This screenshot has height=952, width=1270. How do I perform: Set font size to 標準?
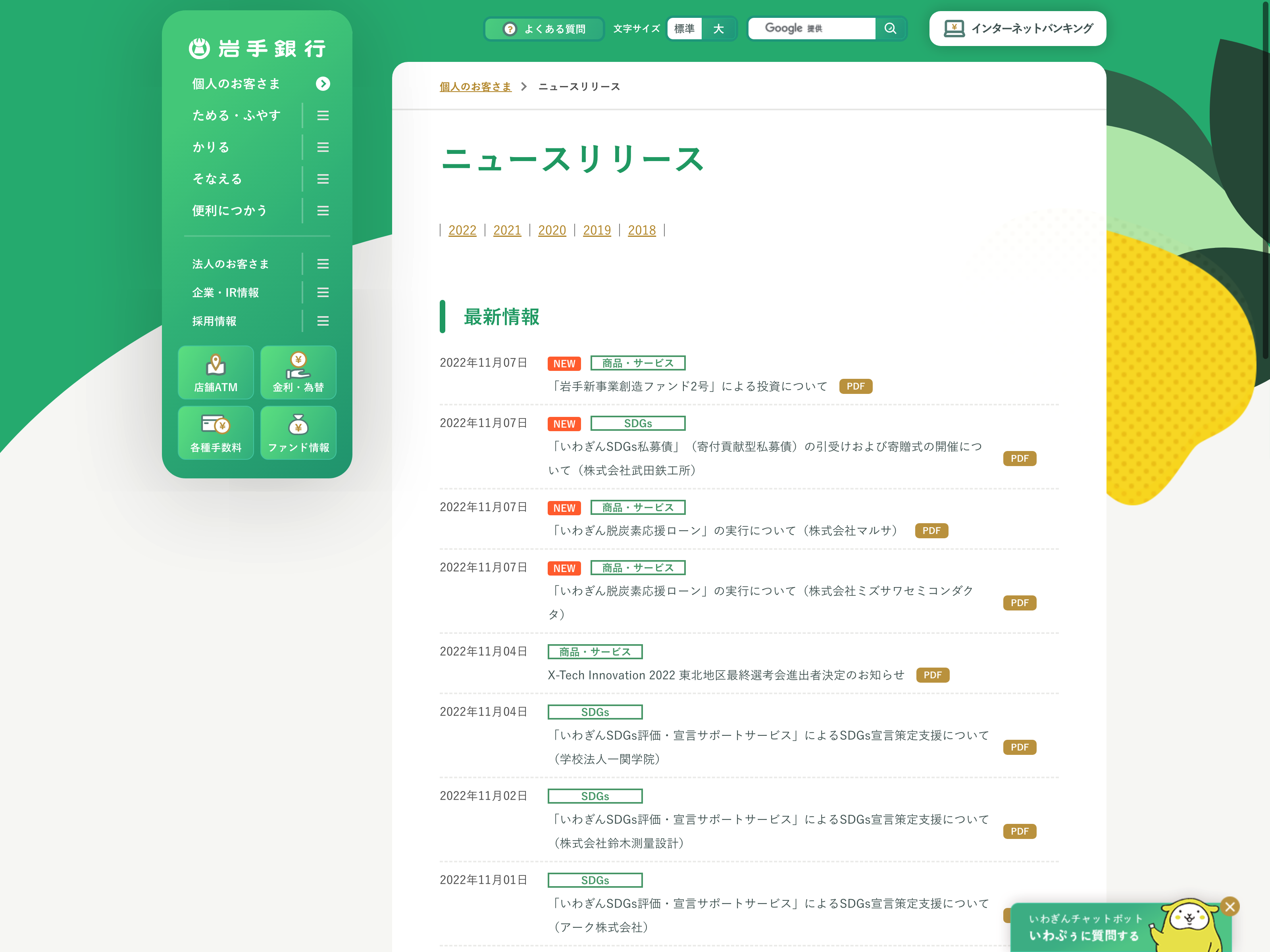[684, 29]
